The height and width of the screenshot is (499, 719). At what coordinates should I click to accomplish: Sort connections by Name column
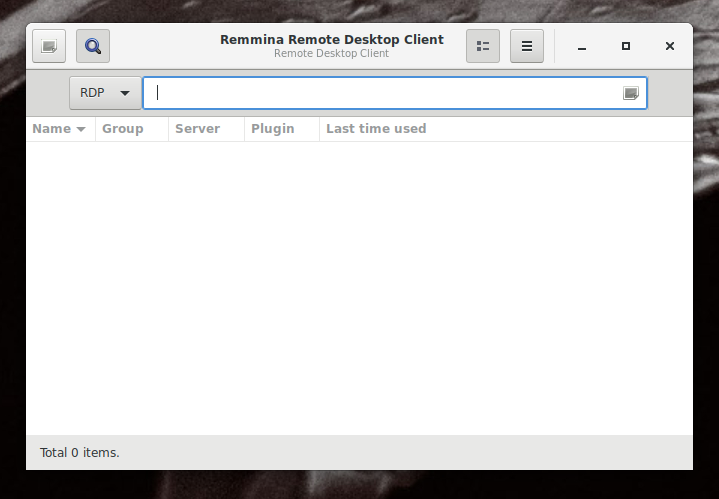[61, 129]
